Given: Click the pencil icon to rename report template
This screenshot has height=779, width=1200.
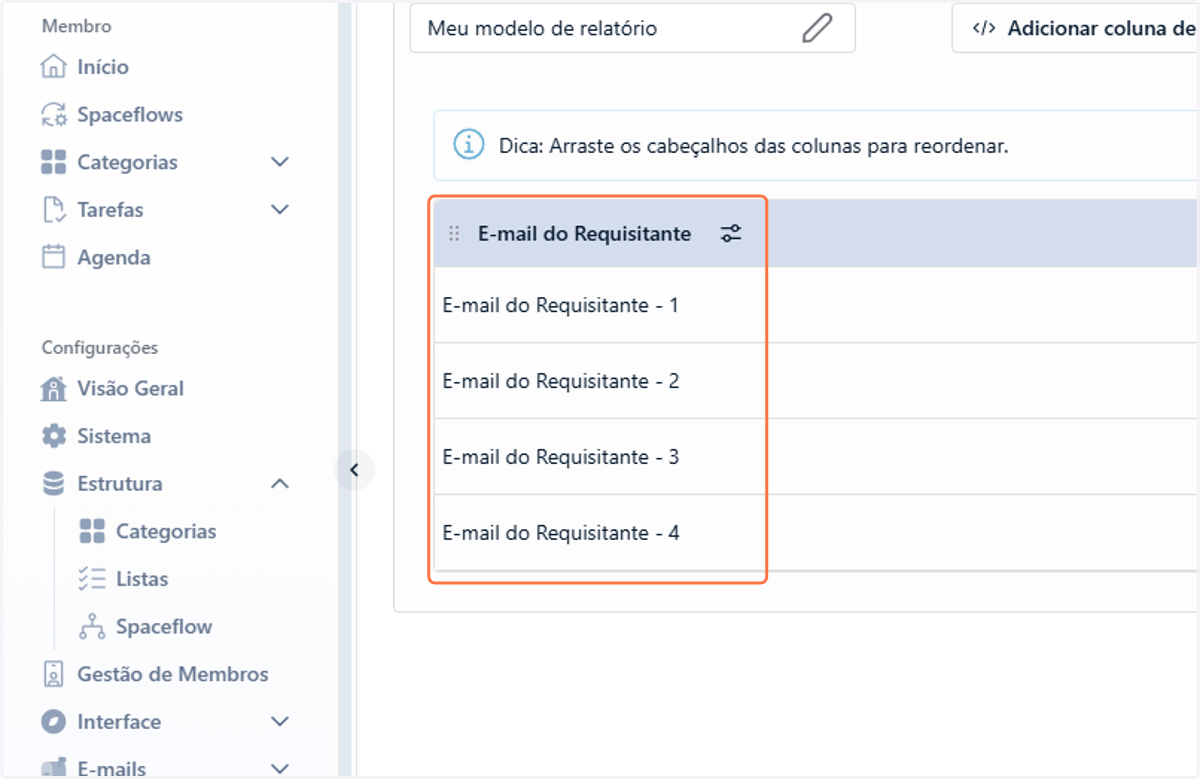Looking at the screenshot, I should 817,28.
